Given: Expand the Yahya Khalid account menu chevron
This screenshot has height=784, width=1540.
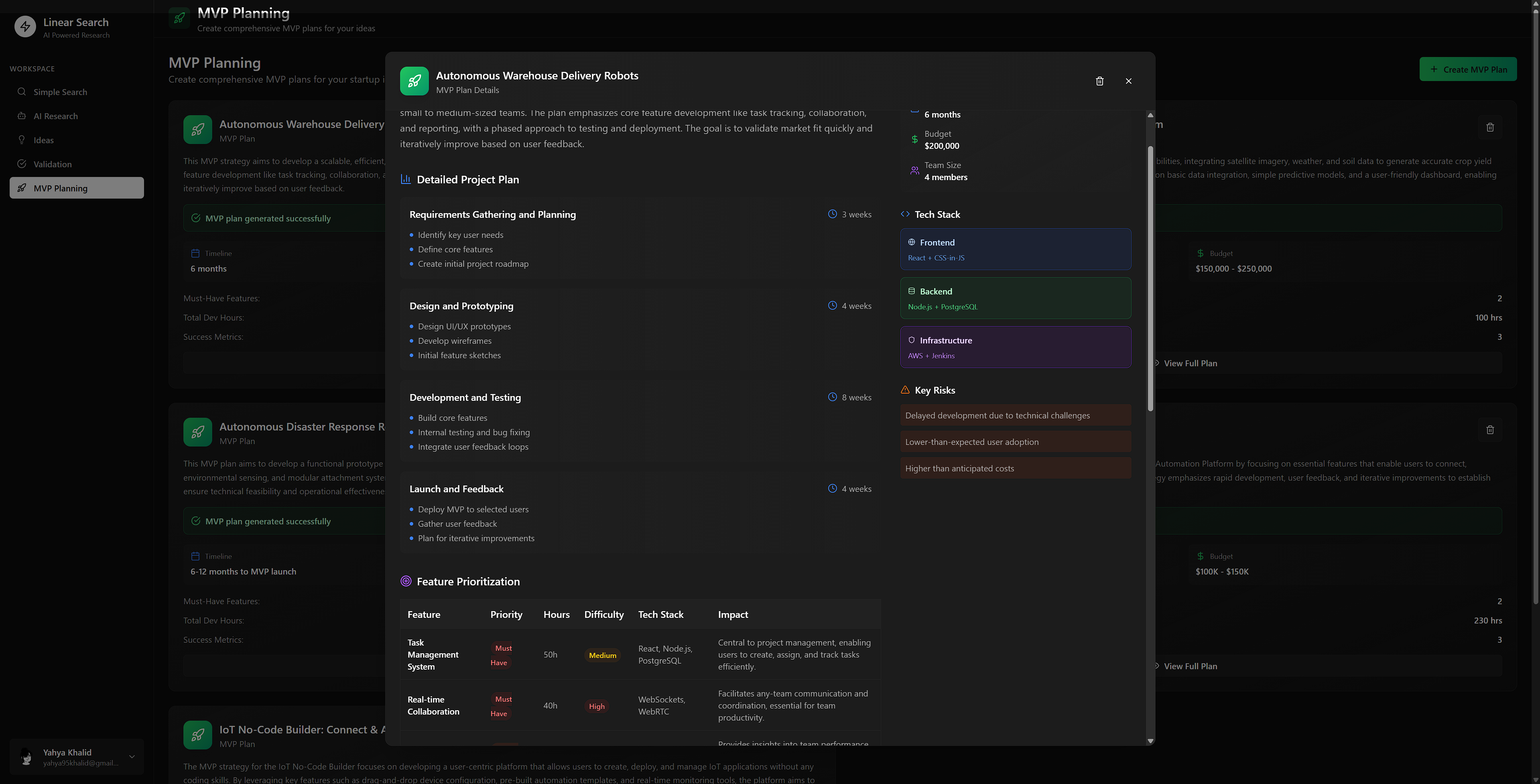Looking at the screenshot, I should [x=132, y=756].
